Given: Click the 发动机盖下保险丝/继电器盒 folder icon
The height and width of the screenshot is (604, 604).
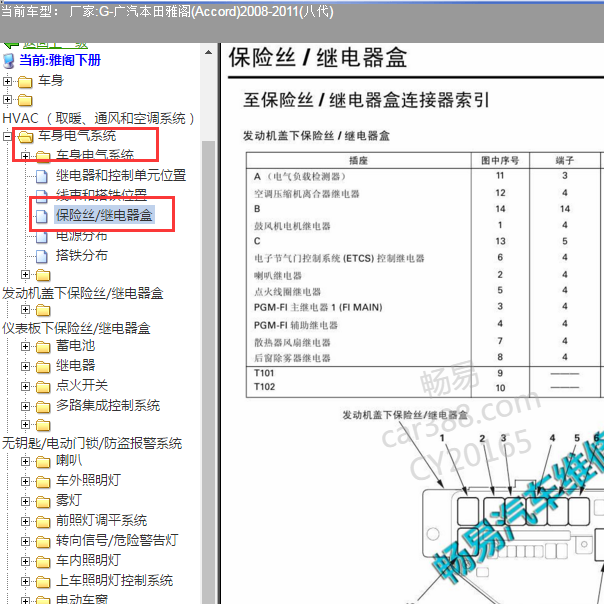Looking at the screenshot, I should (x=43, y=275).
